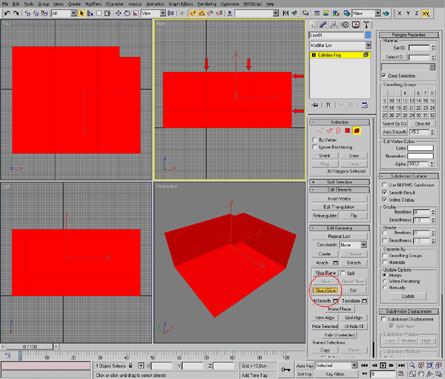Open the Create panel tab

point(312,25)
